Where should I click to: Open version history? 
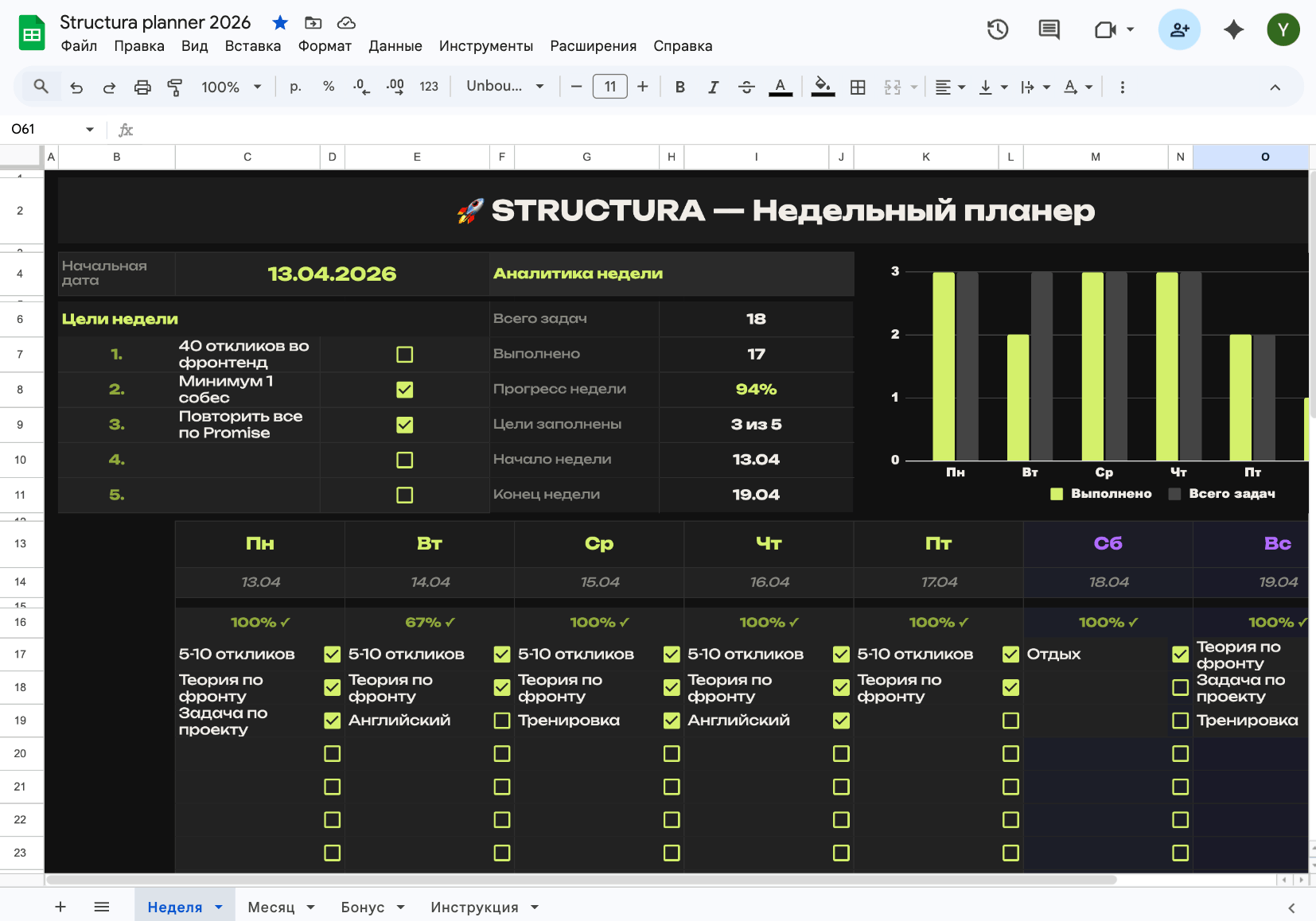click(997, 29)
